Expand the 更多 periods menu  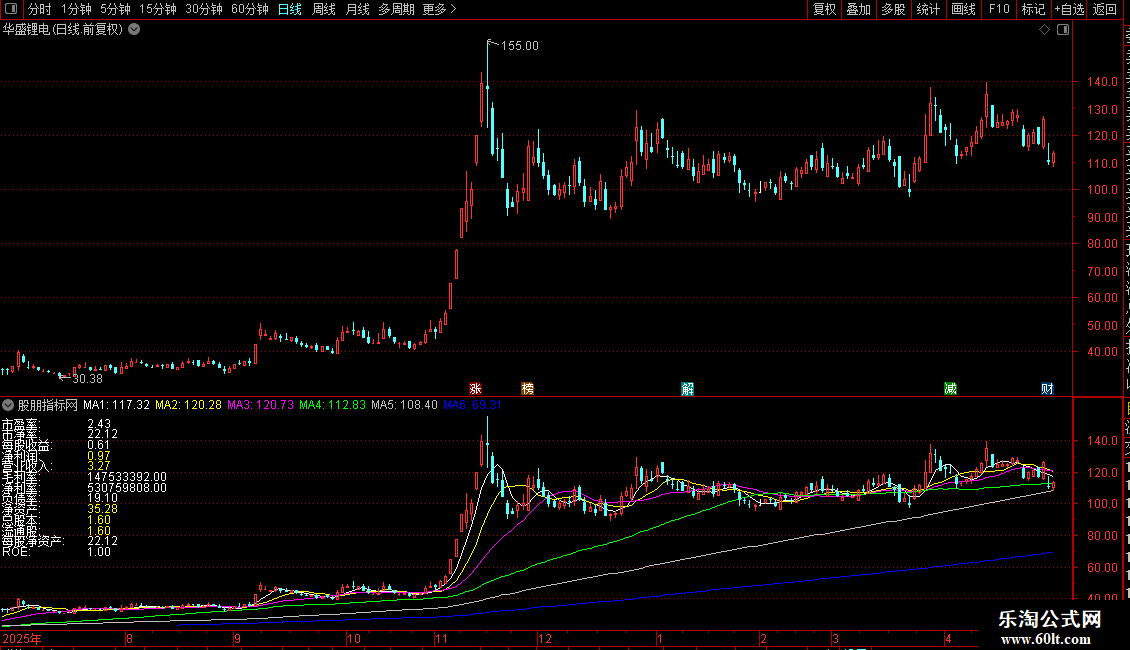click(439, 9)
